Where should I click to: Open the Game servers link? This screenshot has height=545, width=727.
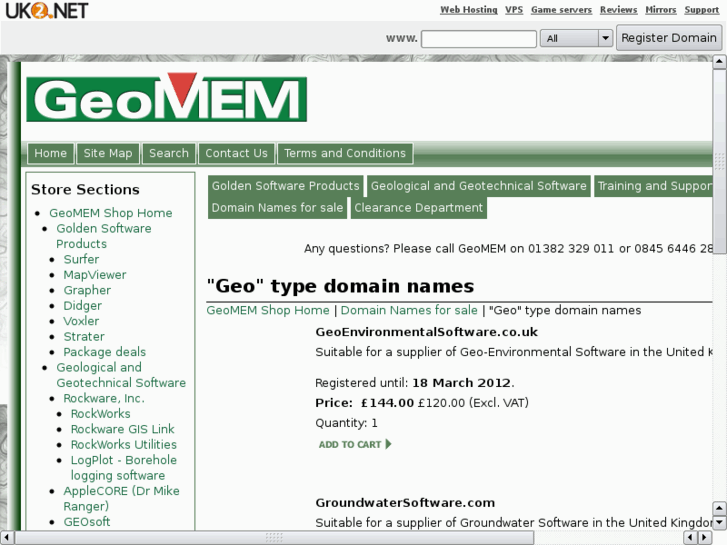(x=561, y=10)
